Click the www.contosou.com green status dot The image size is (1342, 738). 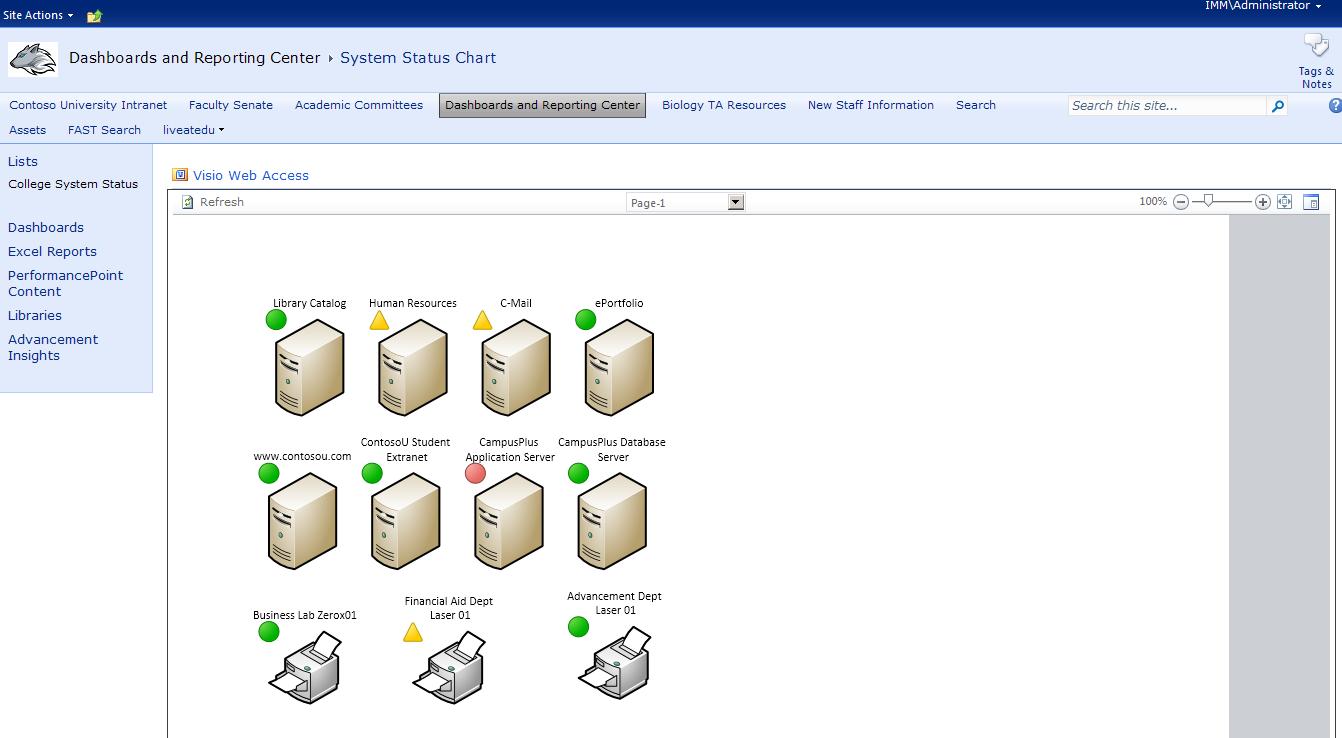[x=269, y=473]
